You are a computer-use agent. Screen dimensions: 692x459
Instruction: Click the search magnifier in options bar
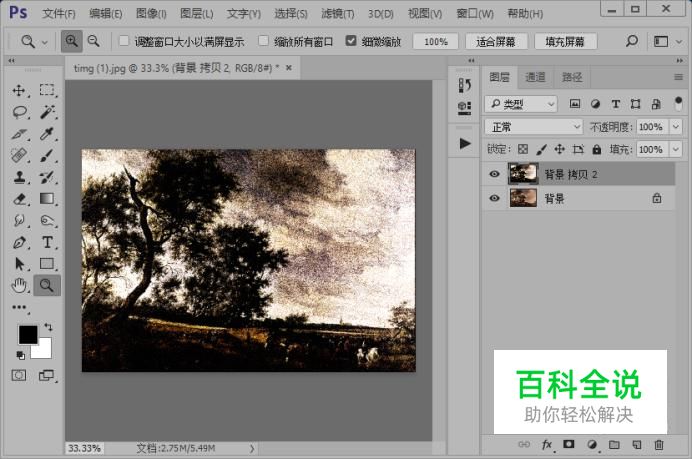tap(632, 41)
